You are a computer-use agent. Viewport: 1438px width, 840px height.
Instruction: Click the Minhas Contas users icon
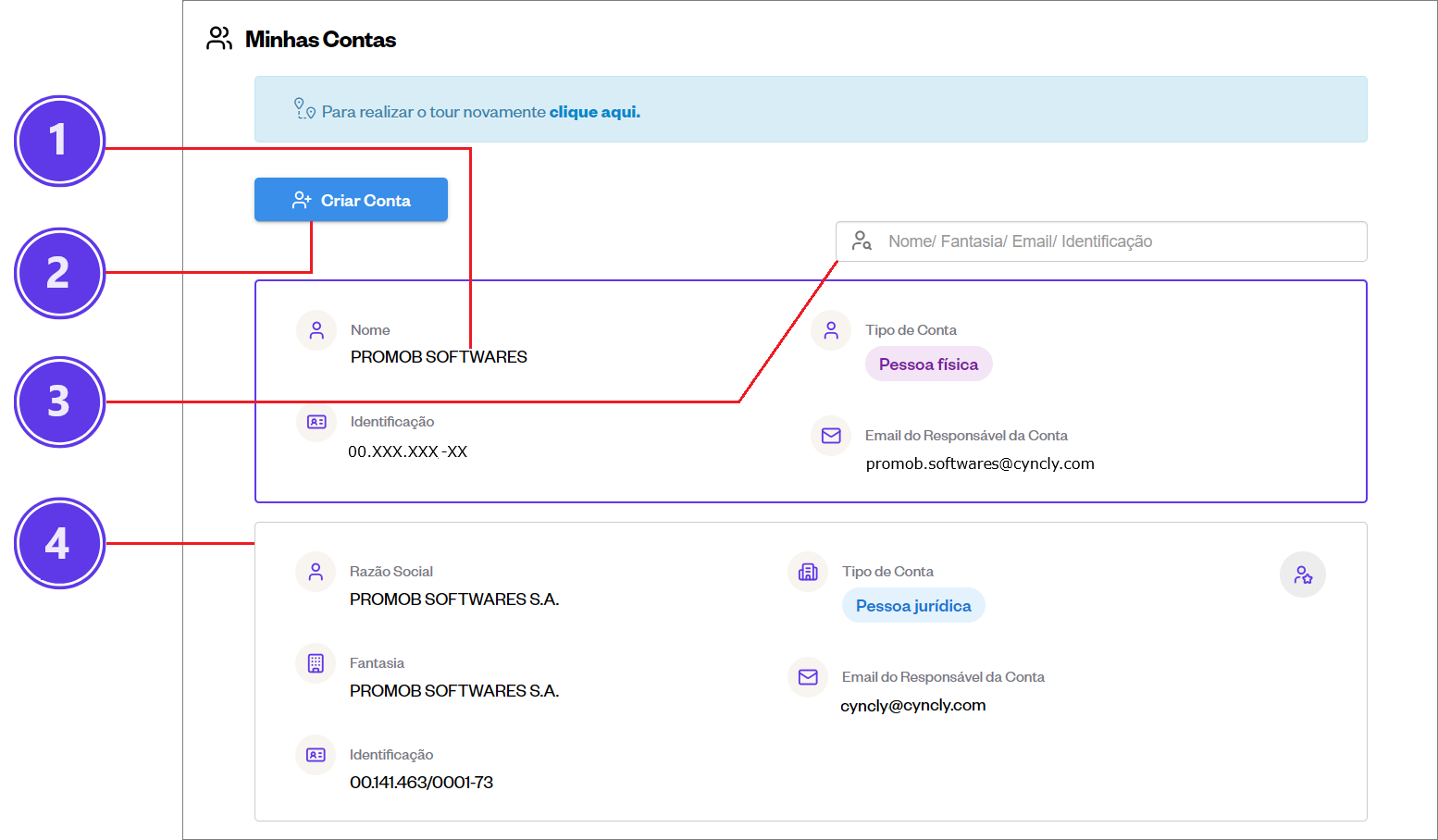pos(219,39)
